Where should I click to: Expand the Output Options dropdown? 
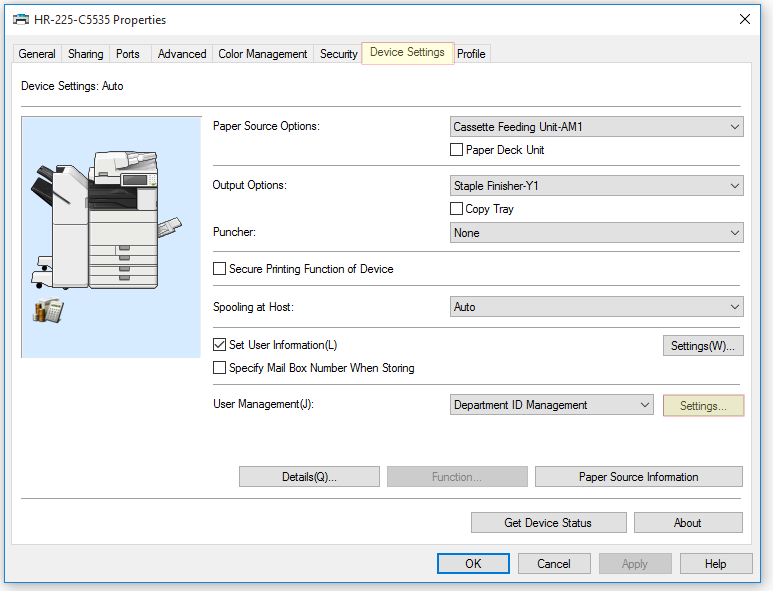(596, 186)
